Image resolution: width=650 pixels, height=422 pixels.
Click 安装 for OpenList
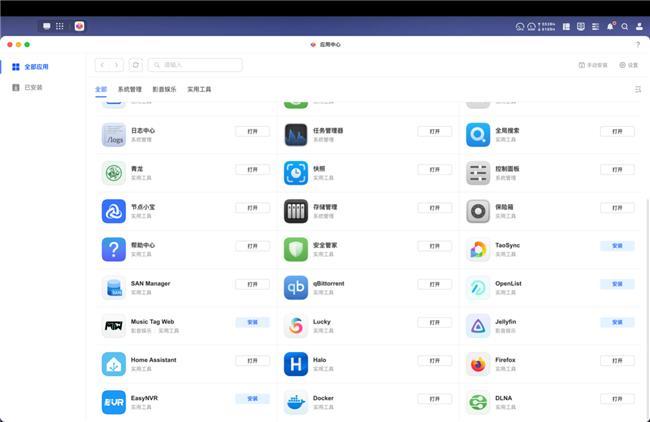pos(617,284)
